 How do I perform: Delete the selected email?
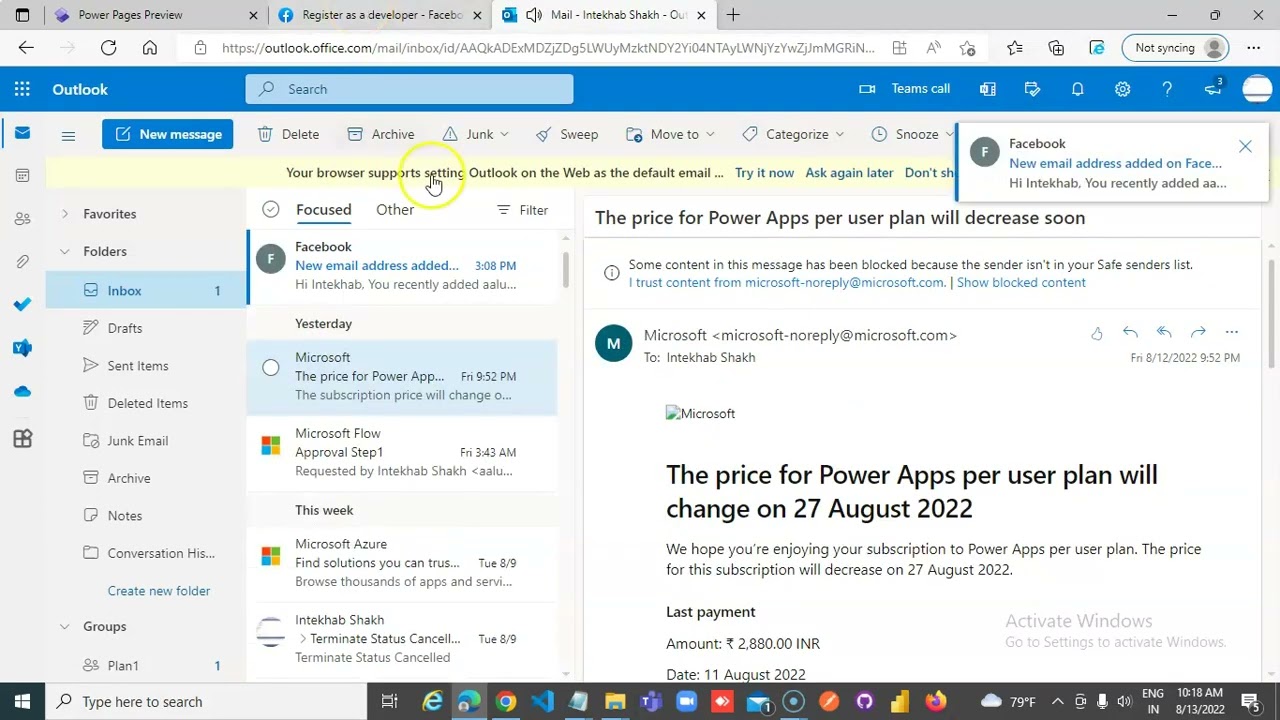tap(289, 134)
